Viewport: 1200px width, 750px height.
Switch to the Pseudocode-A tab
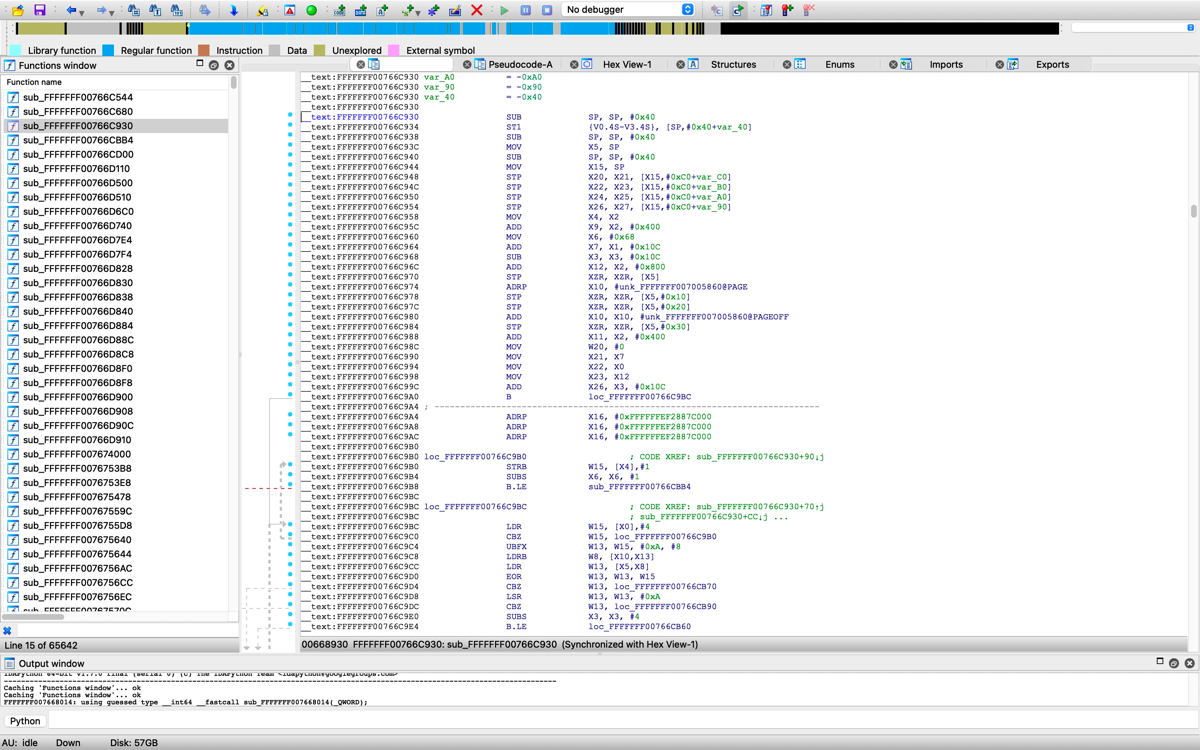click(520, 64)
